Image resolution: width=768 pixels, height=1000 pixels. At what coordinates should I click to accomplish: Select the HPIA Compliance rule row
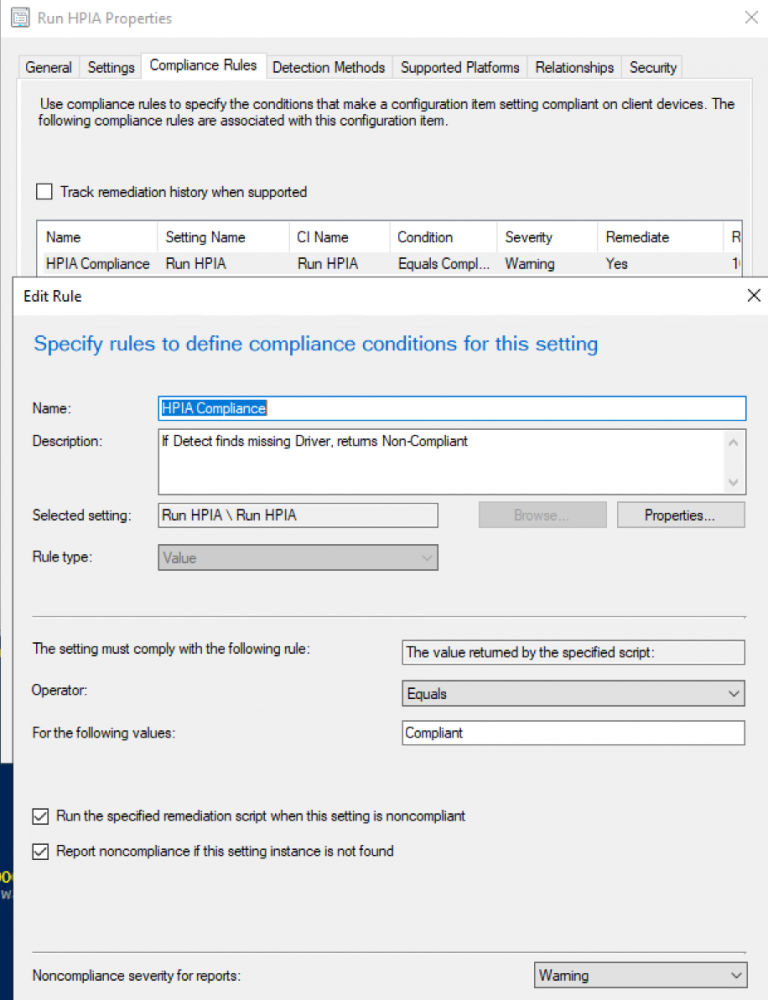pyautogui.click(x=98, y=264)
